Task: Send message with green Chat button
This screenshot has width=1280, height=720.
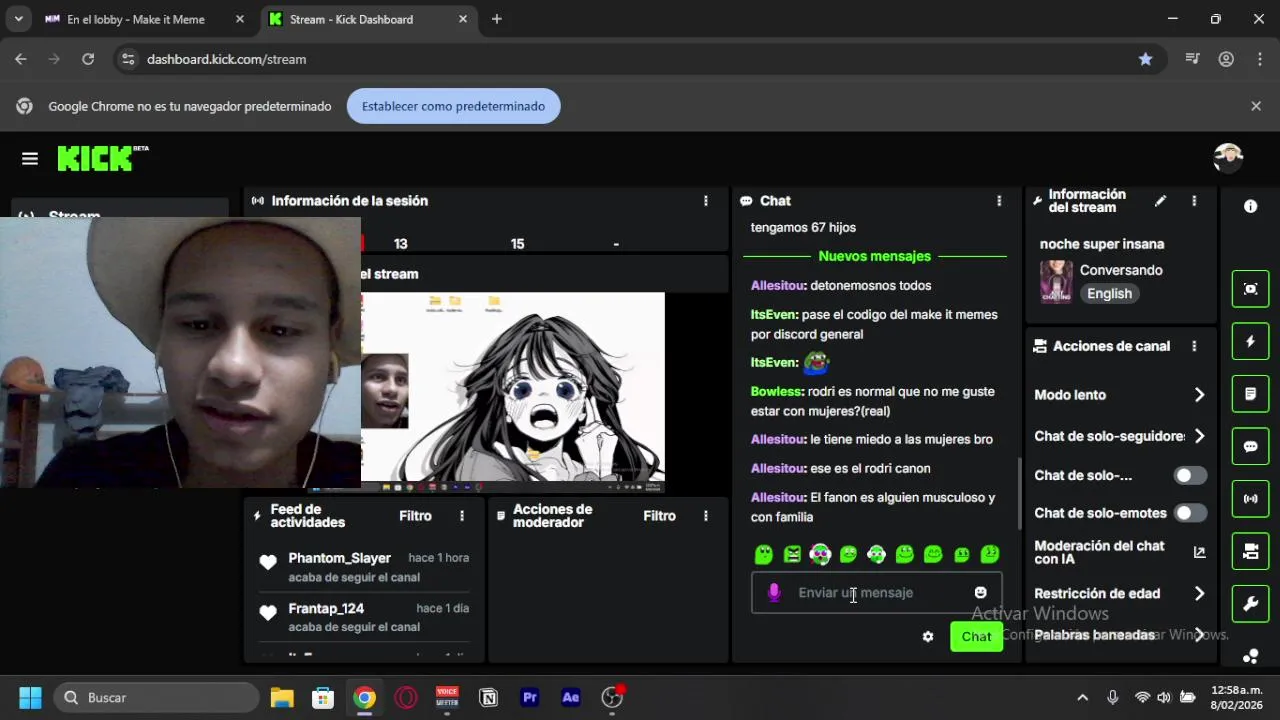Action: 976,637
